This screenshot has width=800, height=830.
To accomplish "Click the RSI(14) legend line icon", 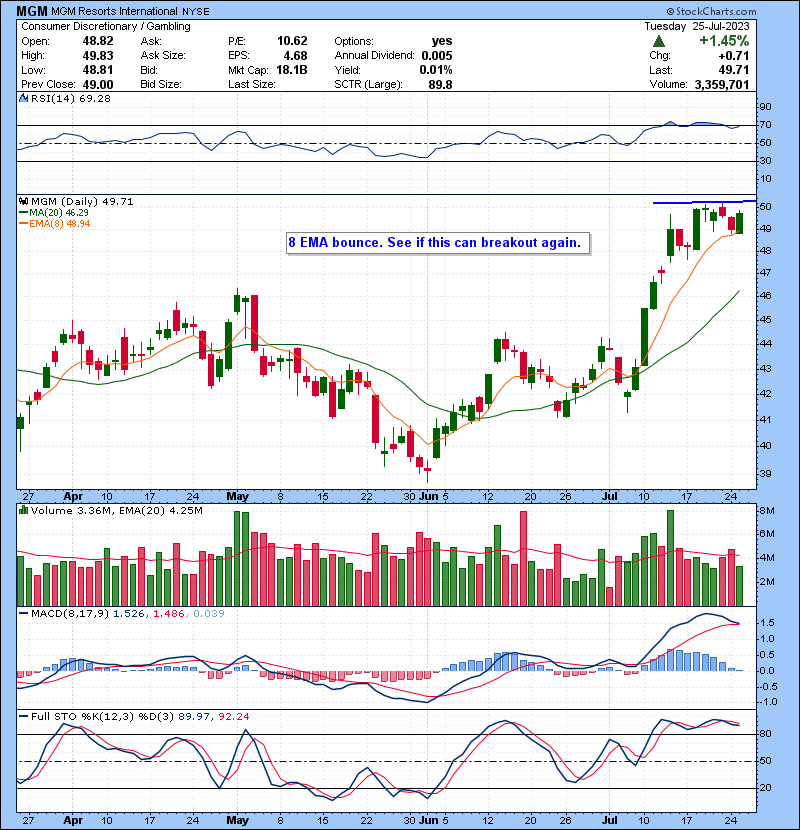I will 23,100.
